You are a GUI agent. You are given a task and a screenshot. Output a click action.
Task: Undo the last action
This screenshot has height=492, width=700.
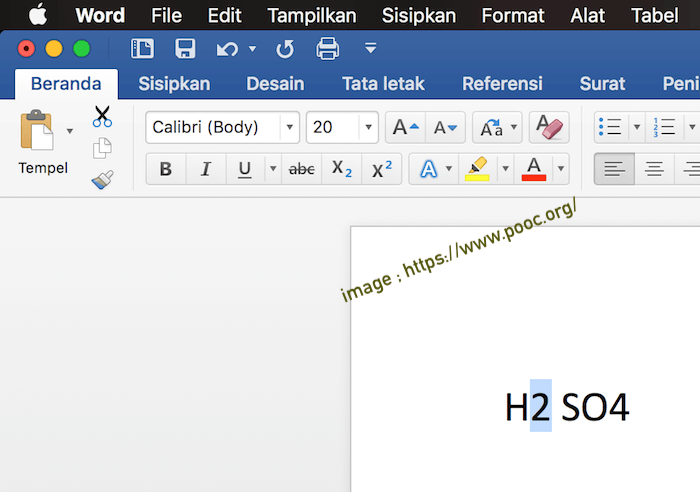(x=228, y=49)
